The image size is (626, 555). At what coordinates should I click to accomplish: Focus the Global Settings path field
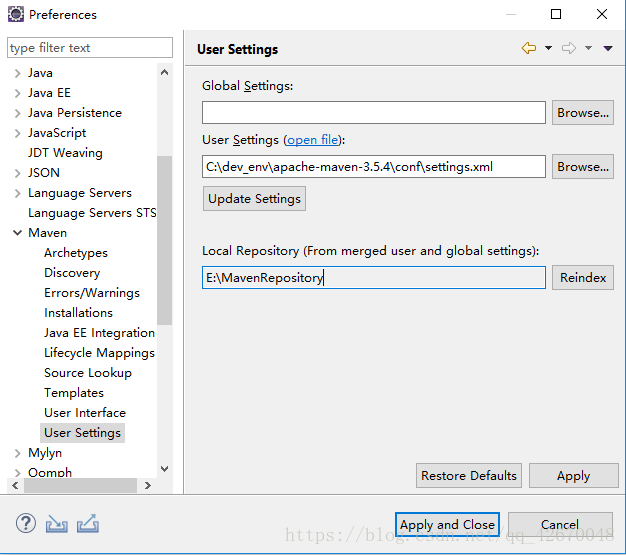point(374,113)
